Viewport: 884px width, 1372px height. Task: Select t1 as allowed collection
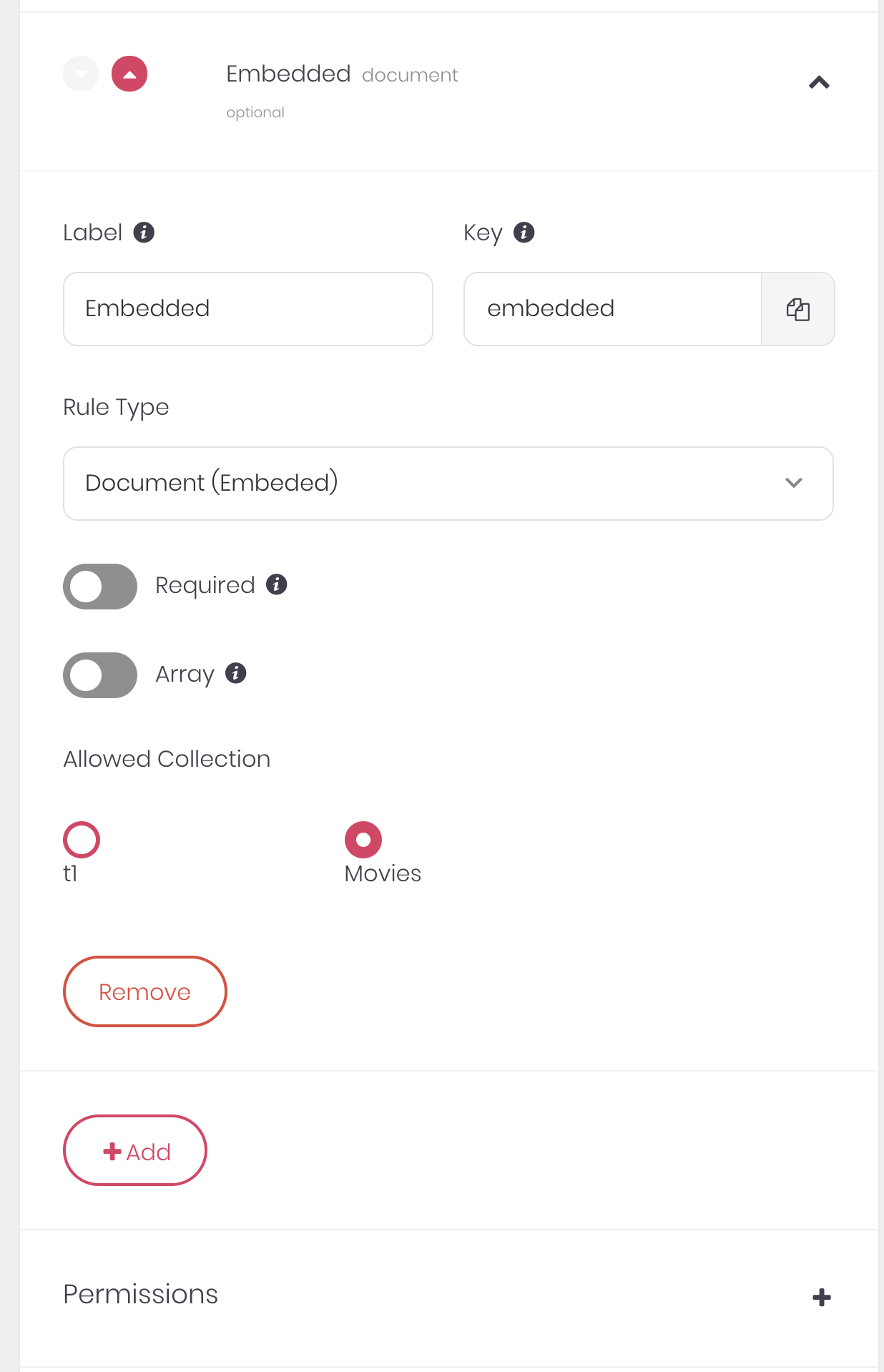(81, 838)
